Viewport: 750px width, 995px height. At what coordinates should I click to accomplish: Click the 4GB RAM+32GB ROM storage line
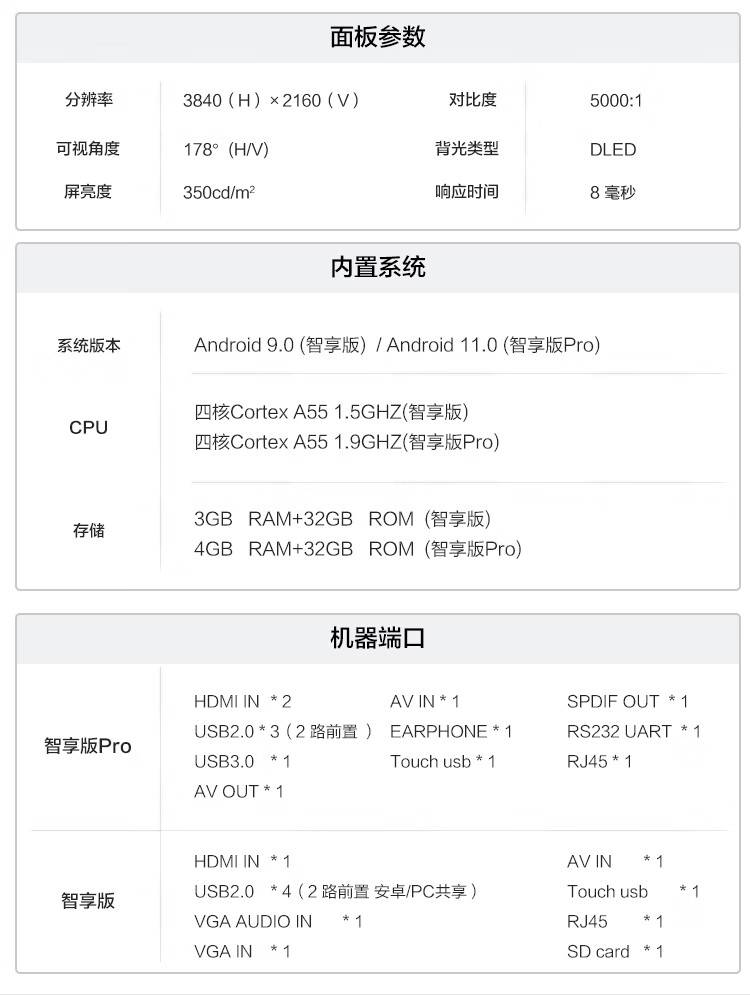(x=357, y=549)
